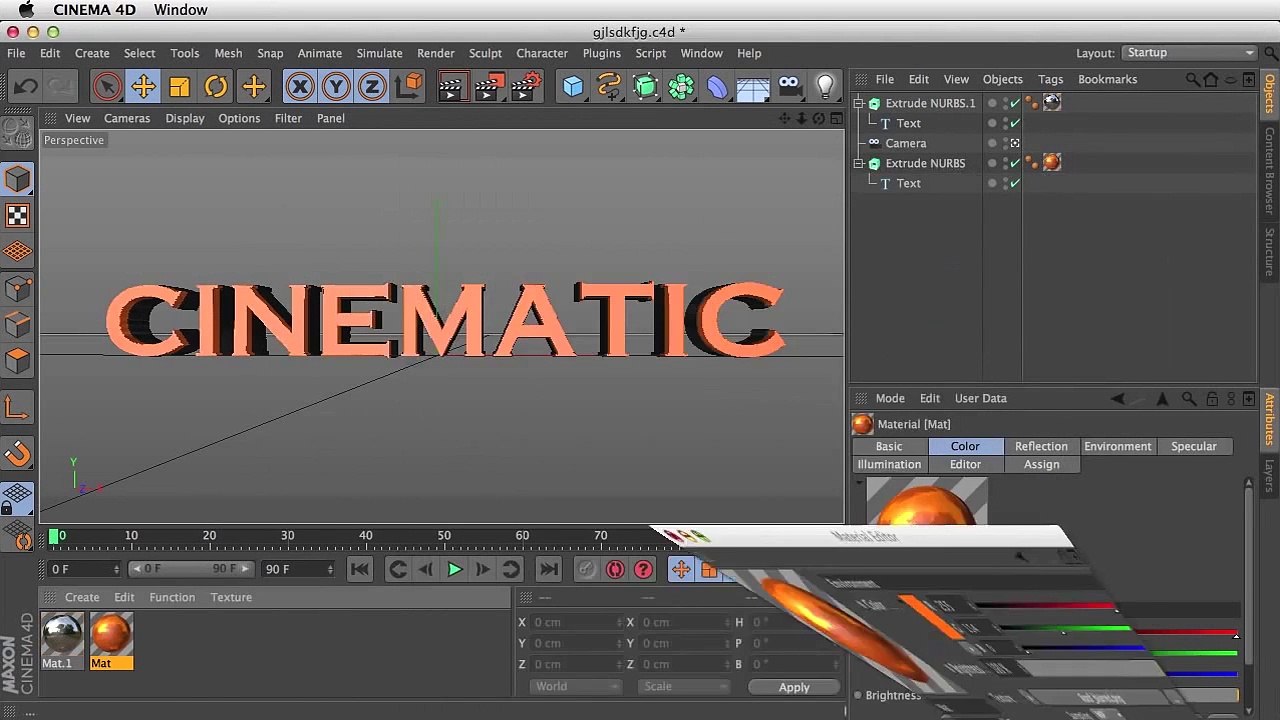
Task: Toggle X axis lock
Action: click(300, 87)
